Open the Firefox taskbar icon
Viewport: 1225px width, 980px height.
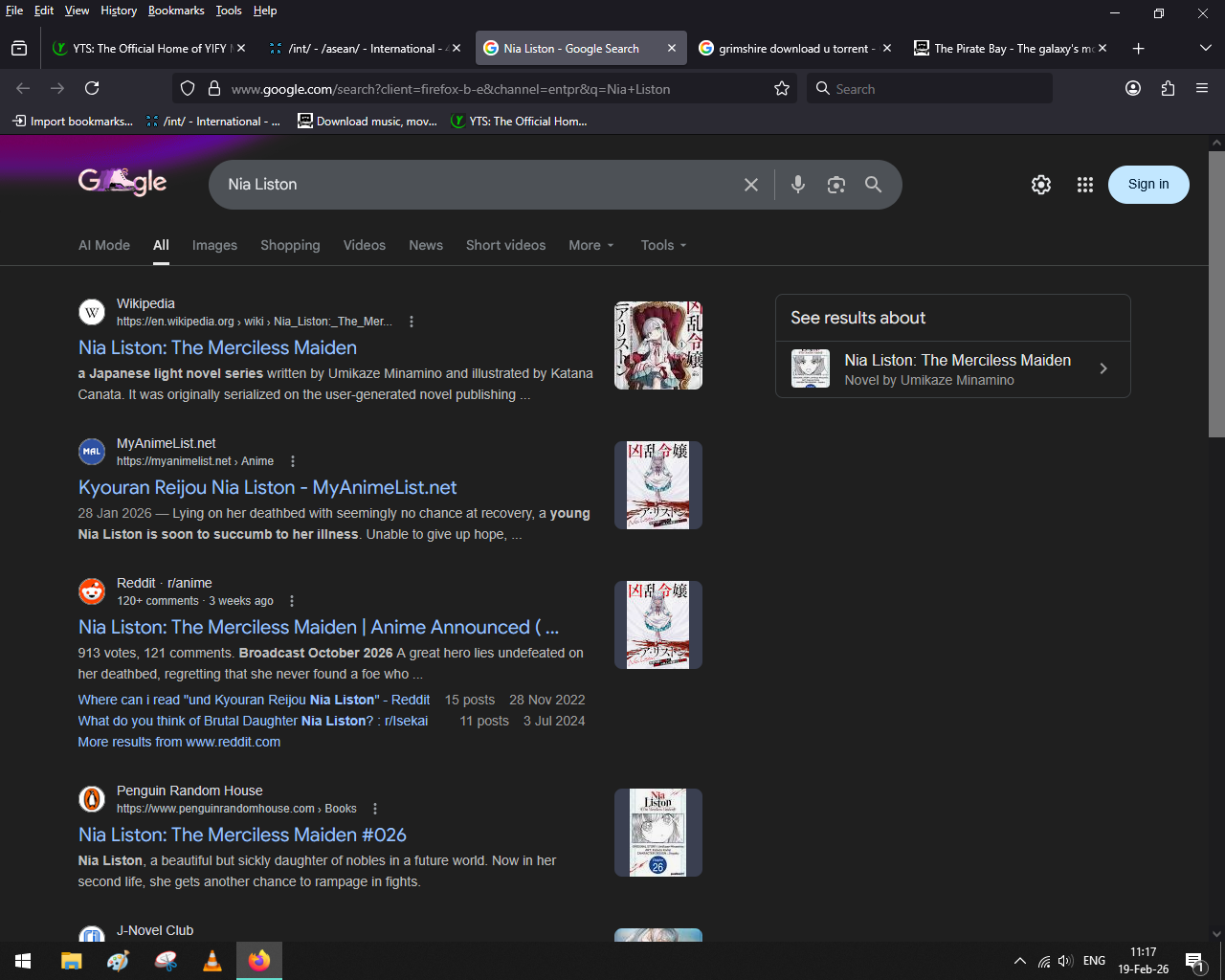(x=259, y=961)
